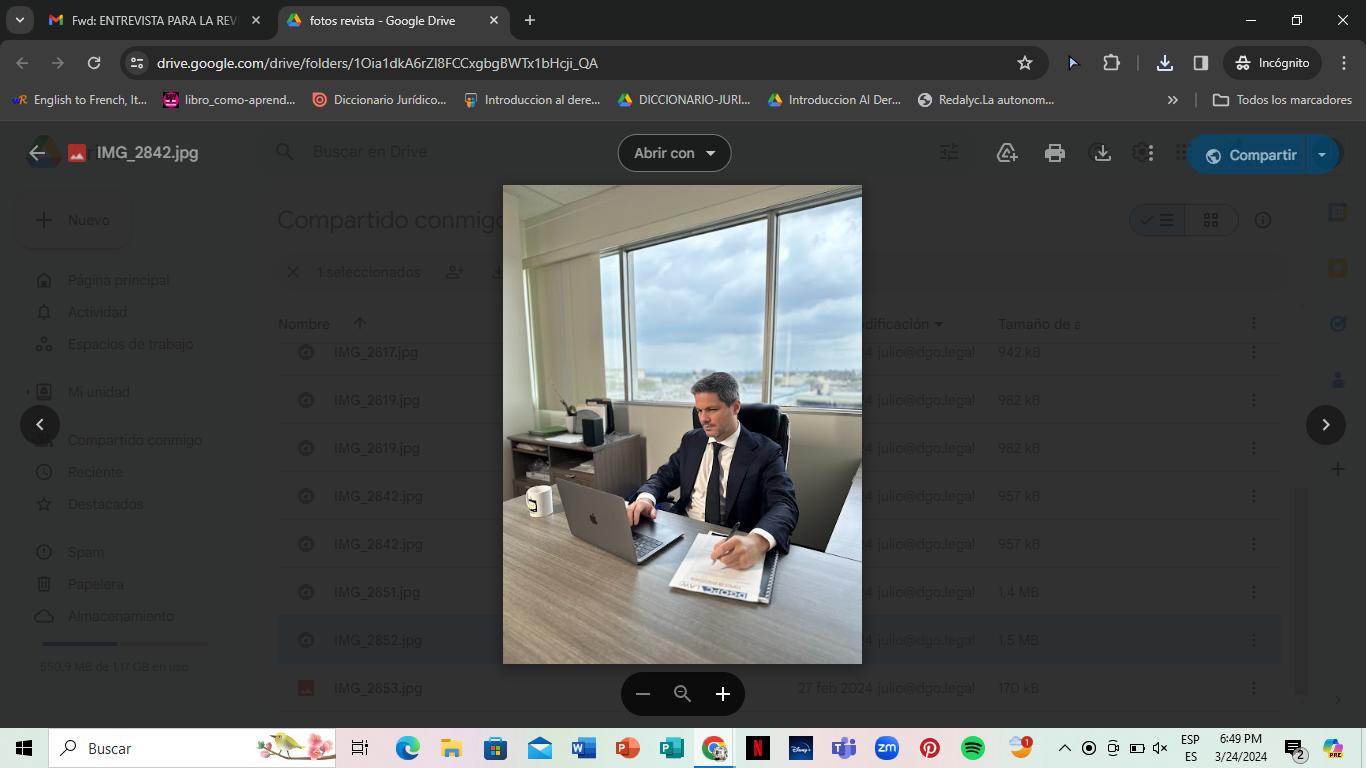The image size is (1366, 768).
Task: Expand the hidden bookmarks overflow chevron
Action: pyautogui.click(x=1173, y=100)
